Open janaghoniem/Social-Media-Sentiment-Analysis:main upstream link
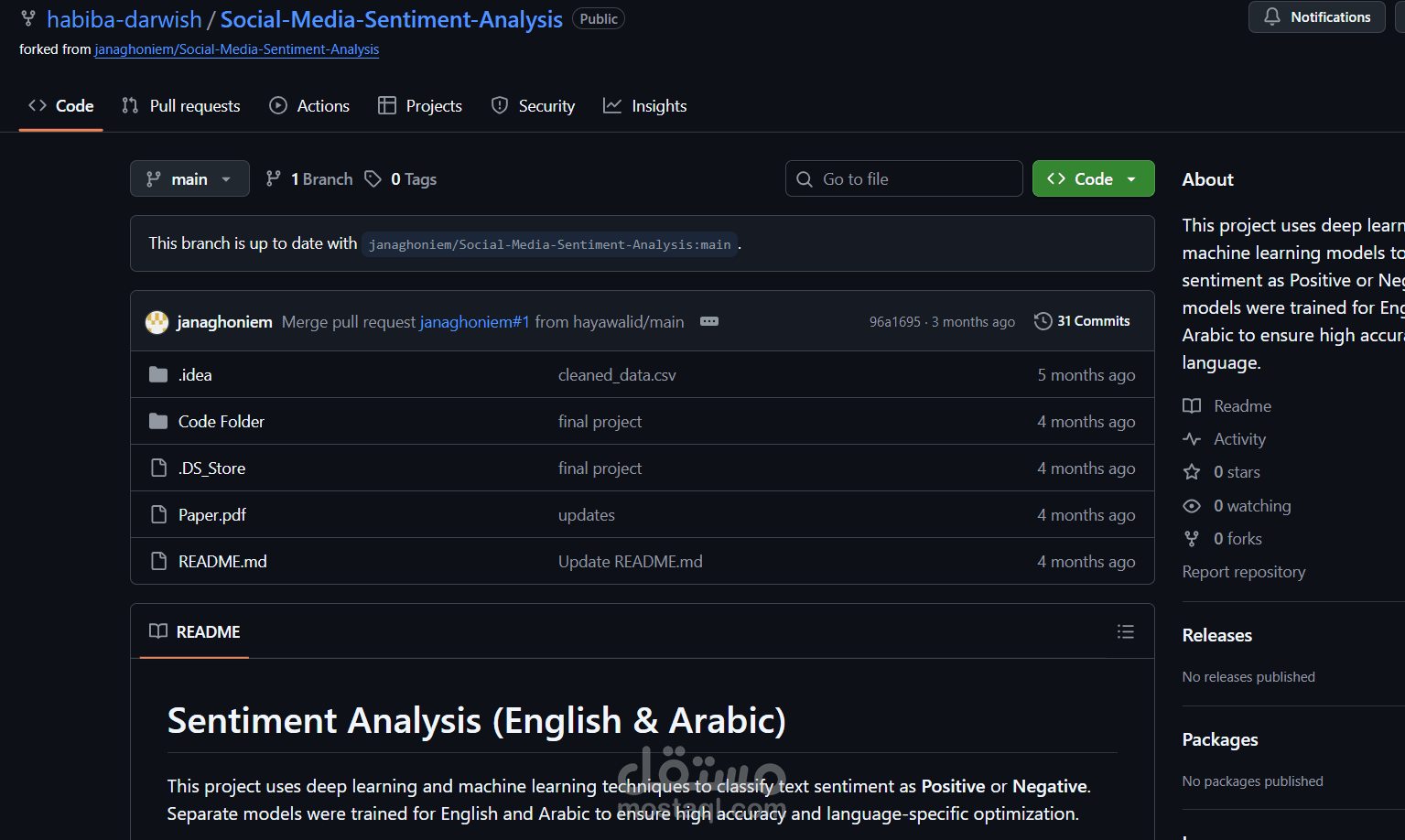Image resolution: width=1405 pixels, height=840 pixels. [549, 244]
